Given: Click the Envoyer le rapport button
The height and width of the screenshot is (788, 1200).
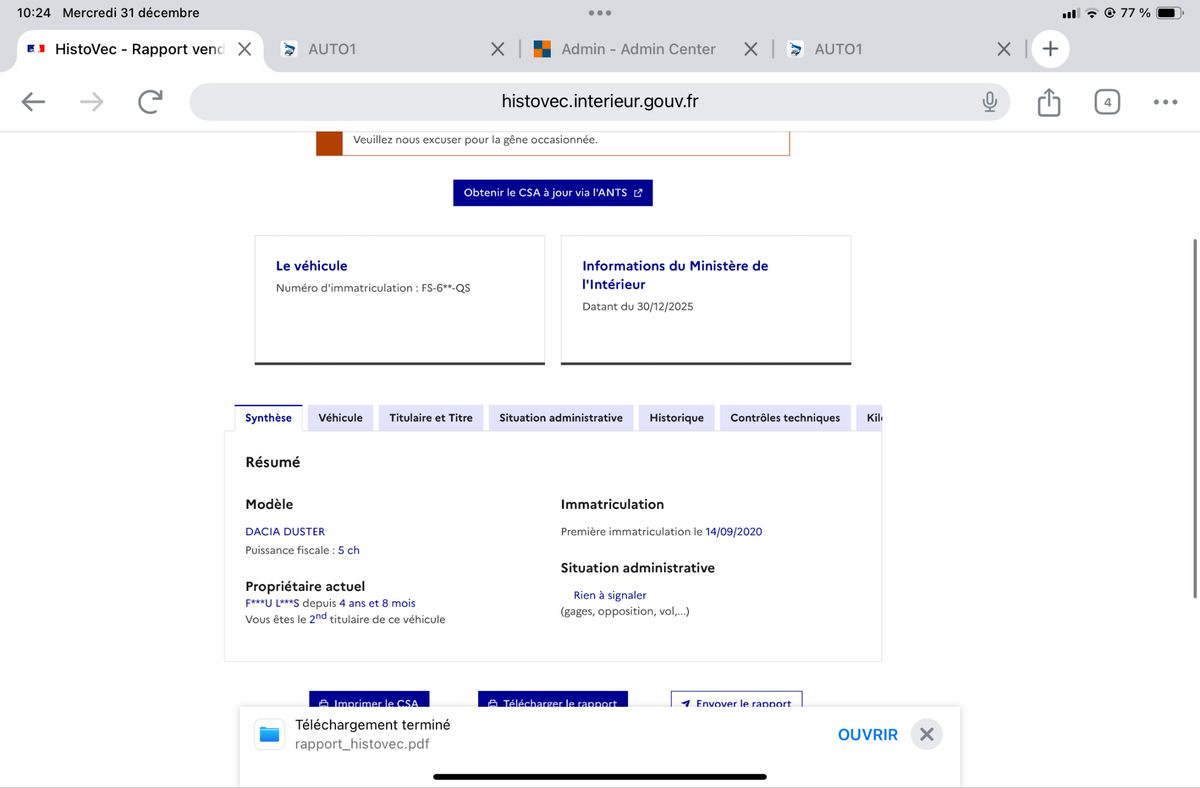Looking at the screenshot, I should pos(736,702).
